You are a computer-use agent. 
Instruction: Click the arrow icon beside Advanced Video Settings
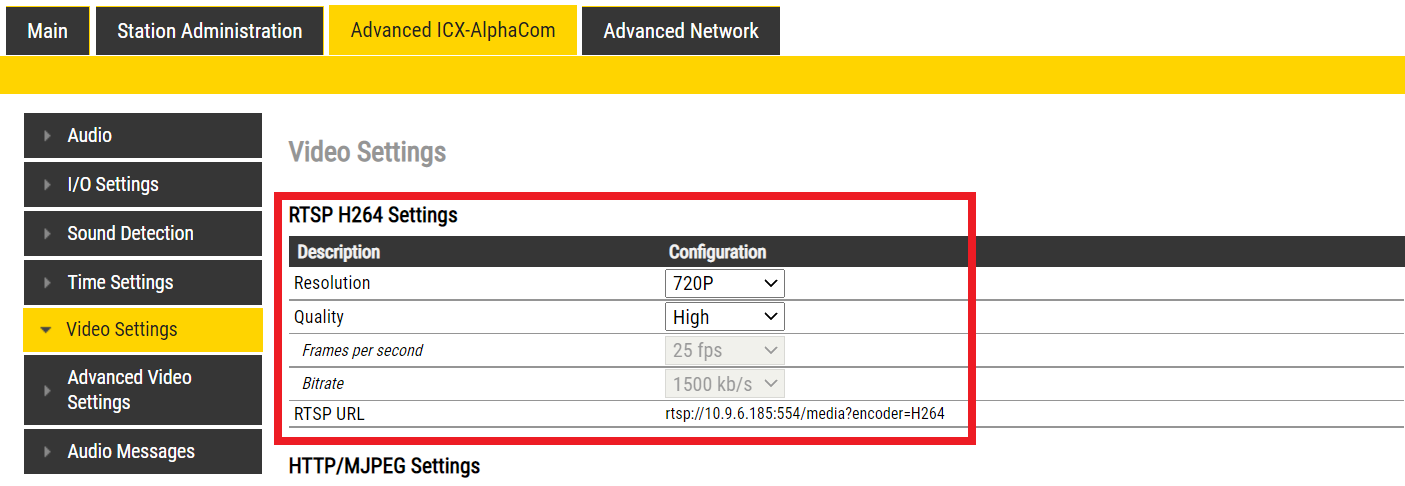click(x=47, y=390)
